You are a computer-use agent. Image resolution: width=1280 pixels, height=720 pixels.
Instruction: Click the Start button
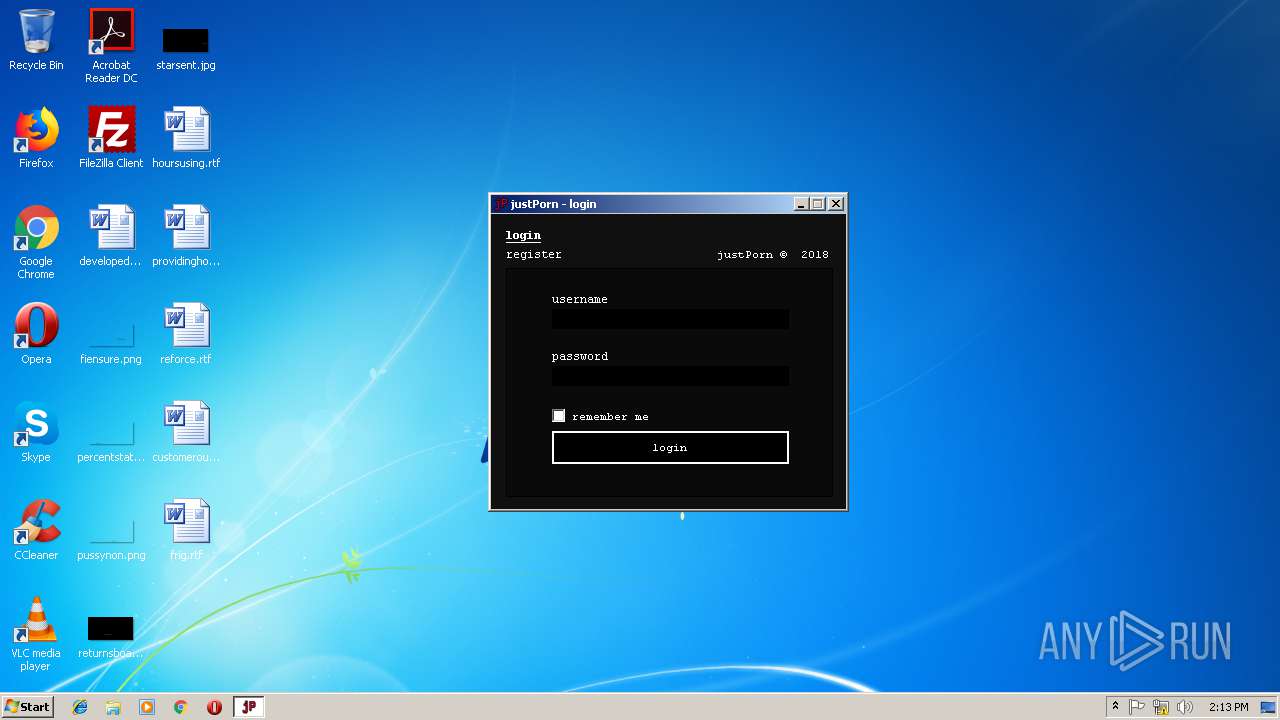pos(28,707)
